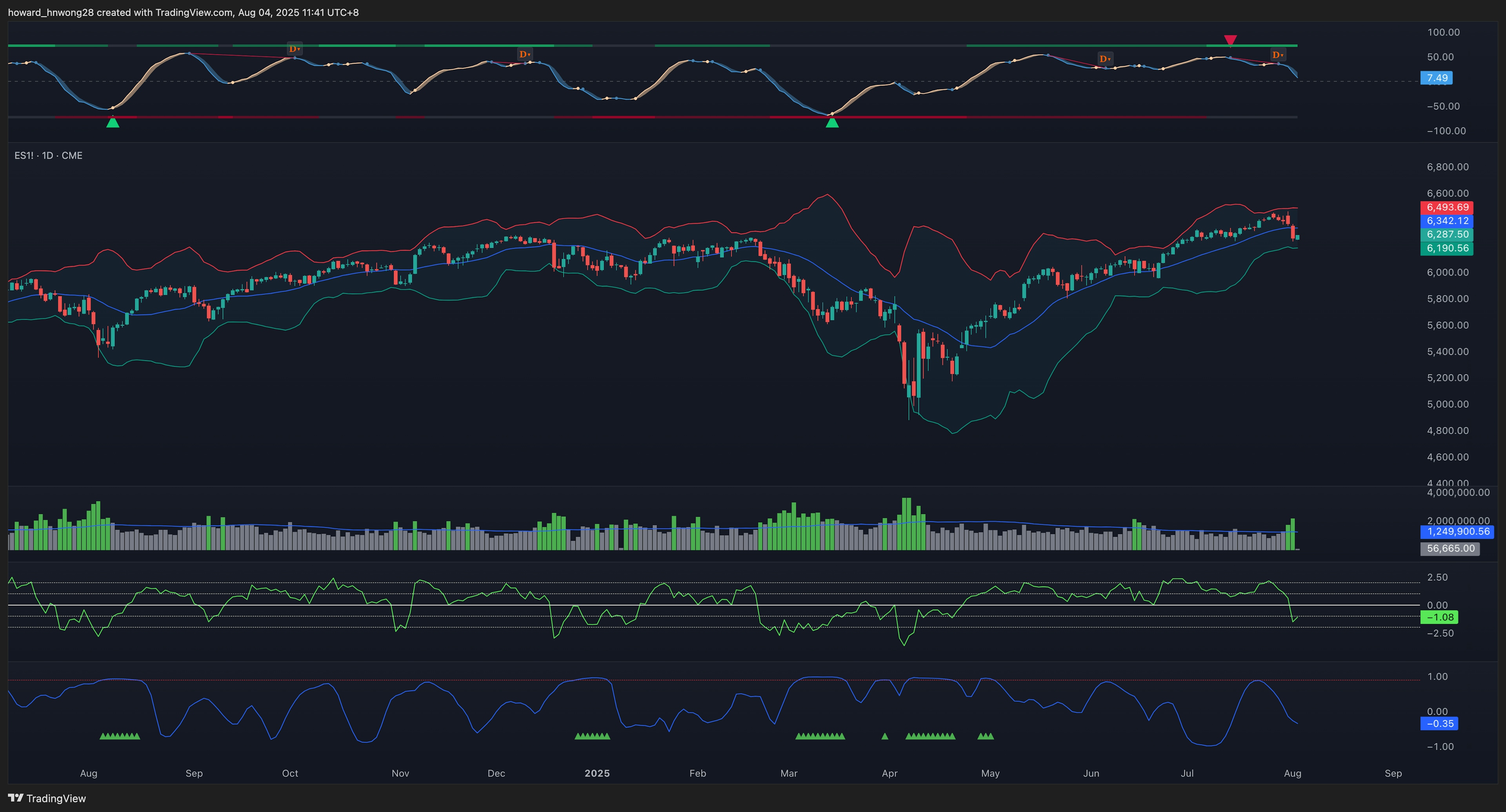
Task: Click the green up-triangle oscillator signal in August 2024
Action: click(x=113, y=122)
